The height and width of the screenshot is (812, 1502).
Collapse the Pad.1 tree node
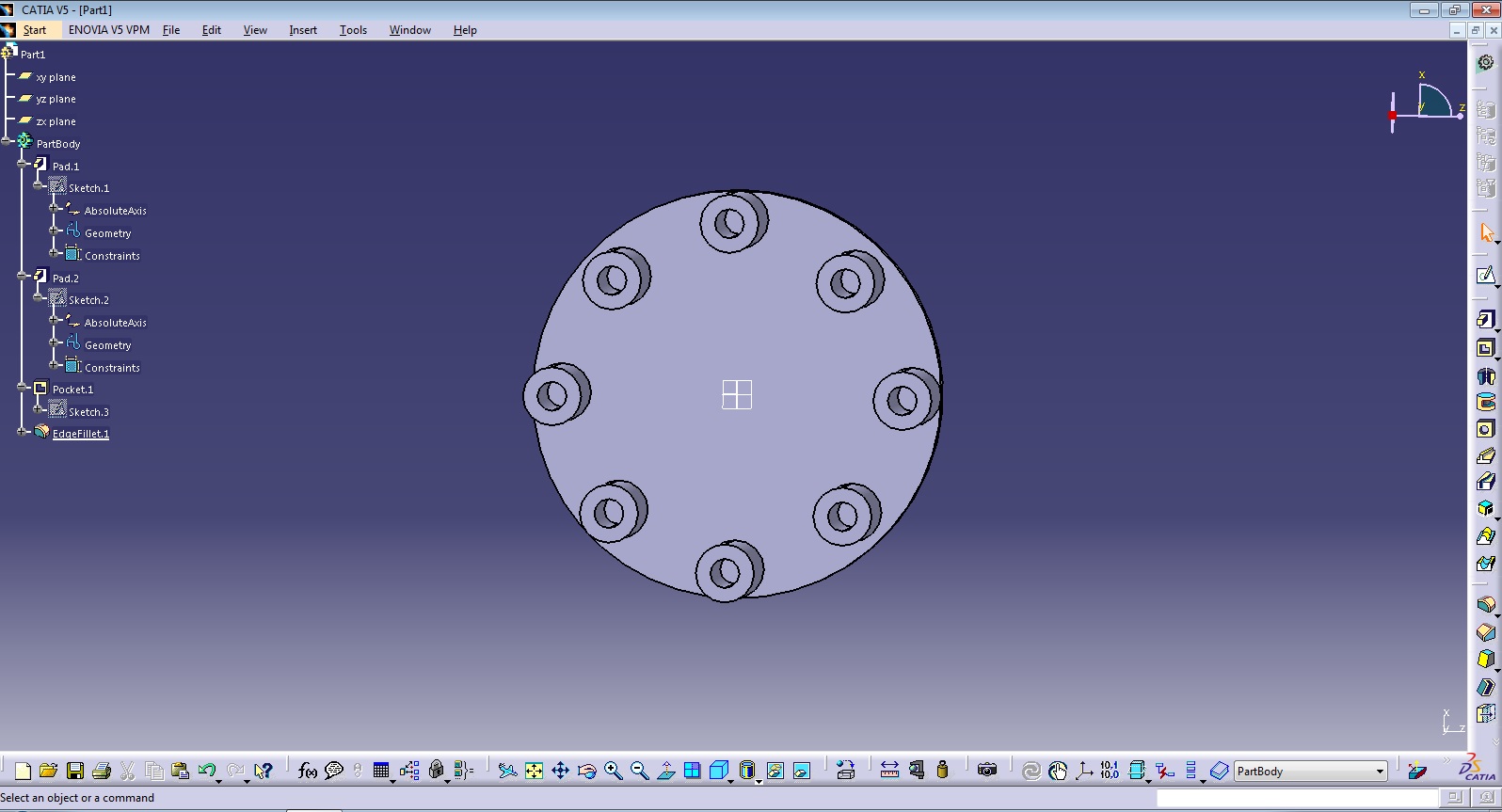tap(23, 165)
